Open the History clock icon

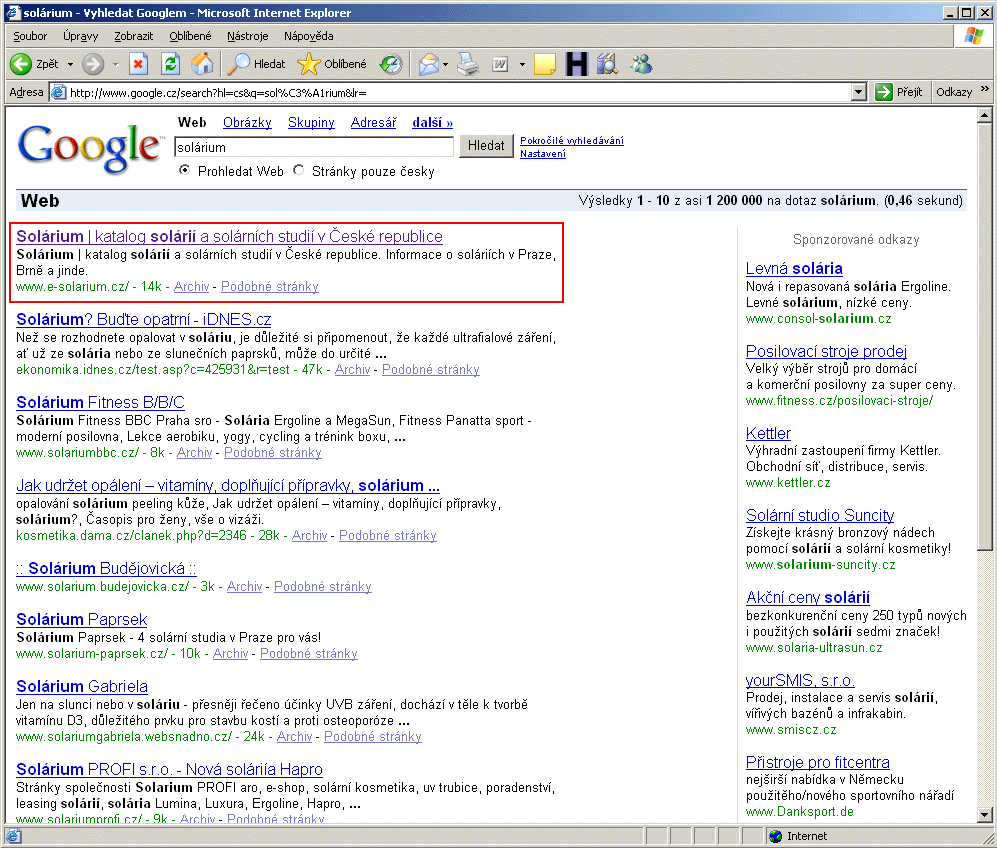390,64
